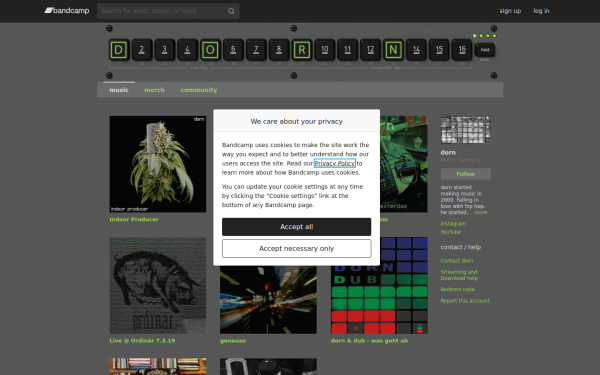Click Report this account
600x375 pixels.
click(x=465, y=301)
